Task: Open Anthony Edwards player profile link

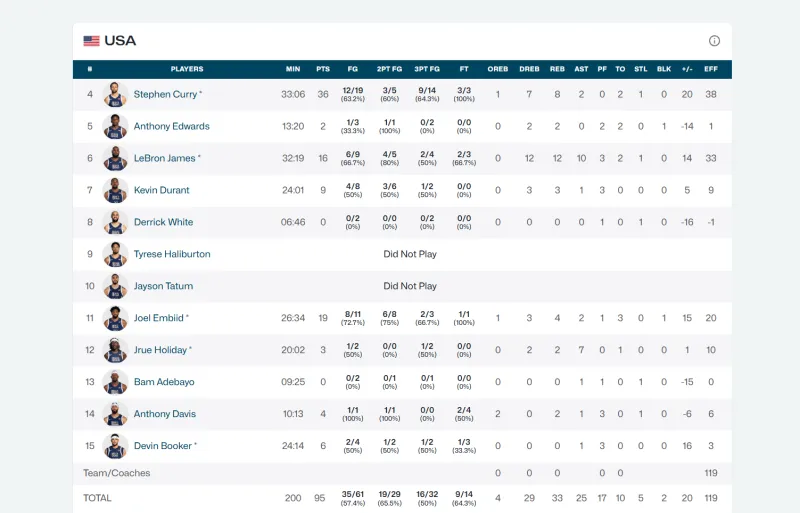Action: (171, 126)
